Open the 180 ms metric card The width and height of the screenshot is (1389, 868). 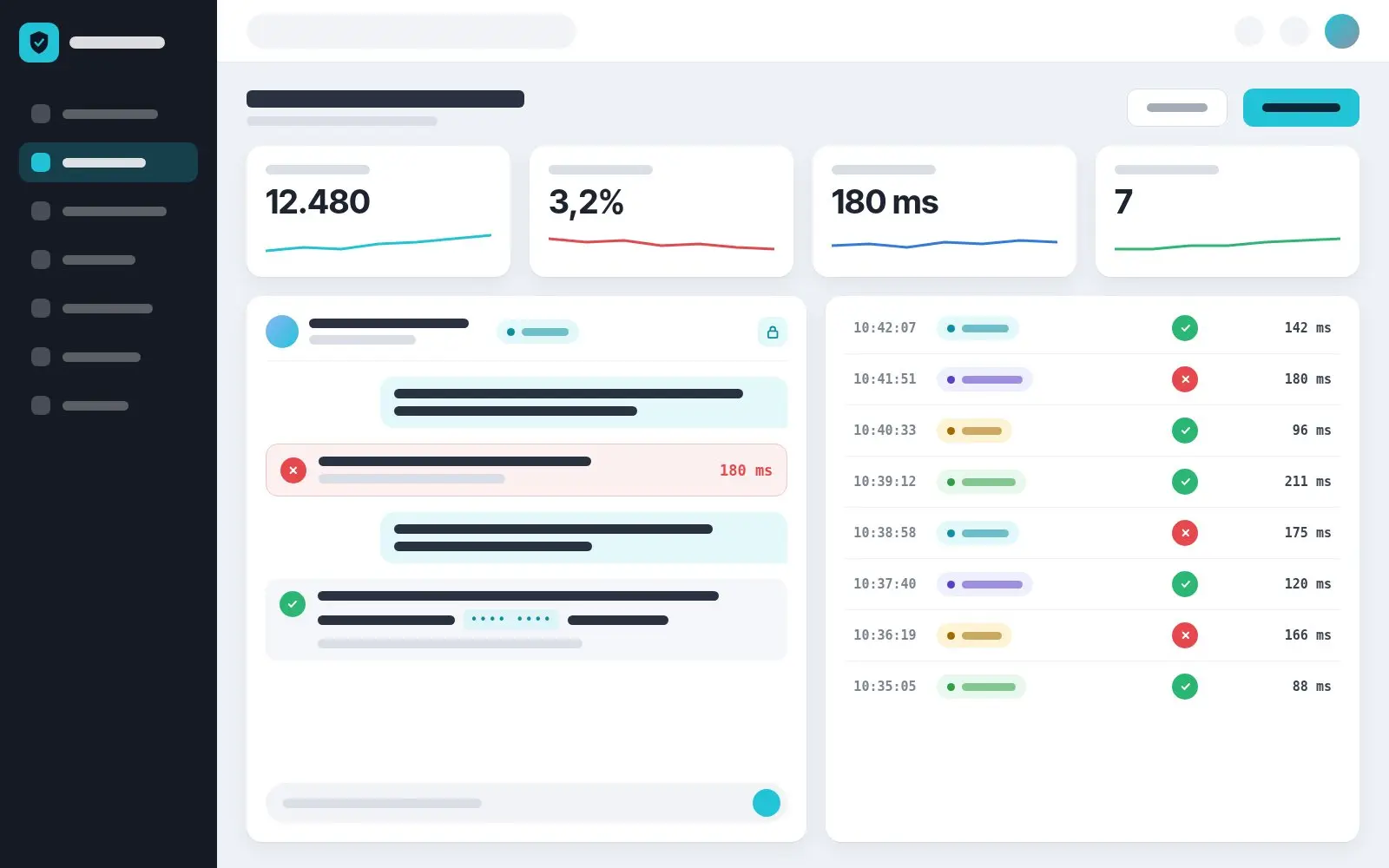945,211
